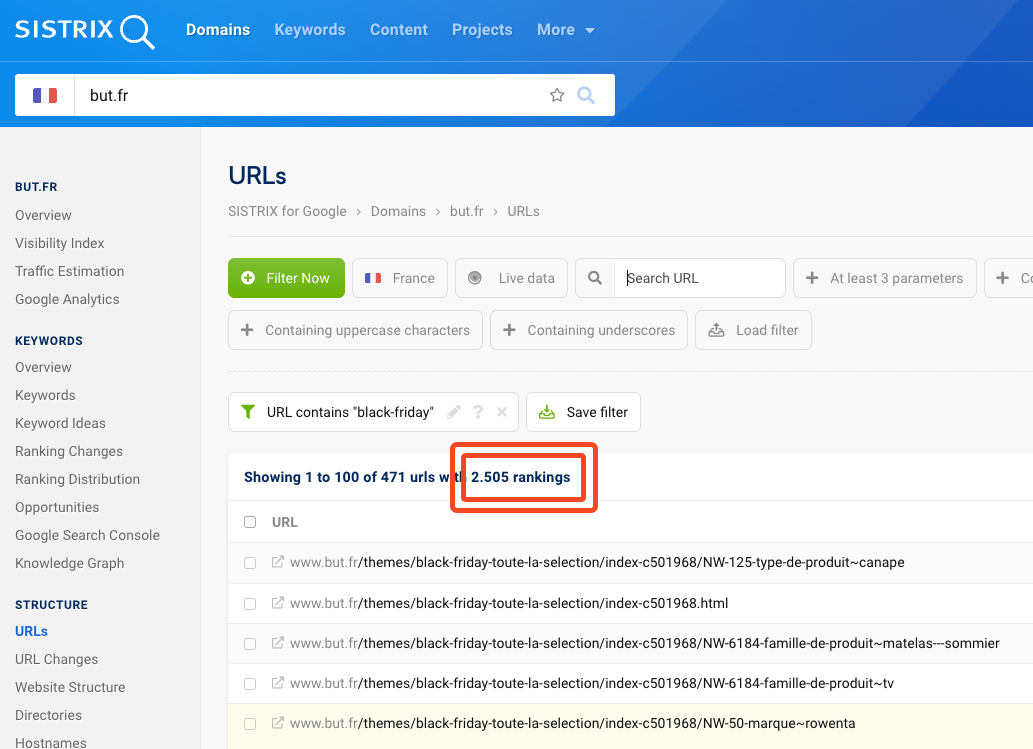Click question mark help icon on filter
Viewport: 1033px width, 749px height.
(478, 412)
